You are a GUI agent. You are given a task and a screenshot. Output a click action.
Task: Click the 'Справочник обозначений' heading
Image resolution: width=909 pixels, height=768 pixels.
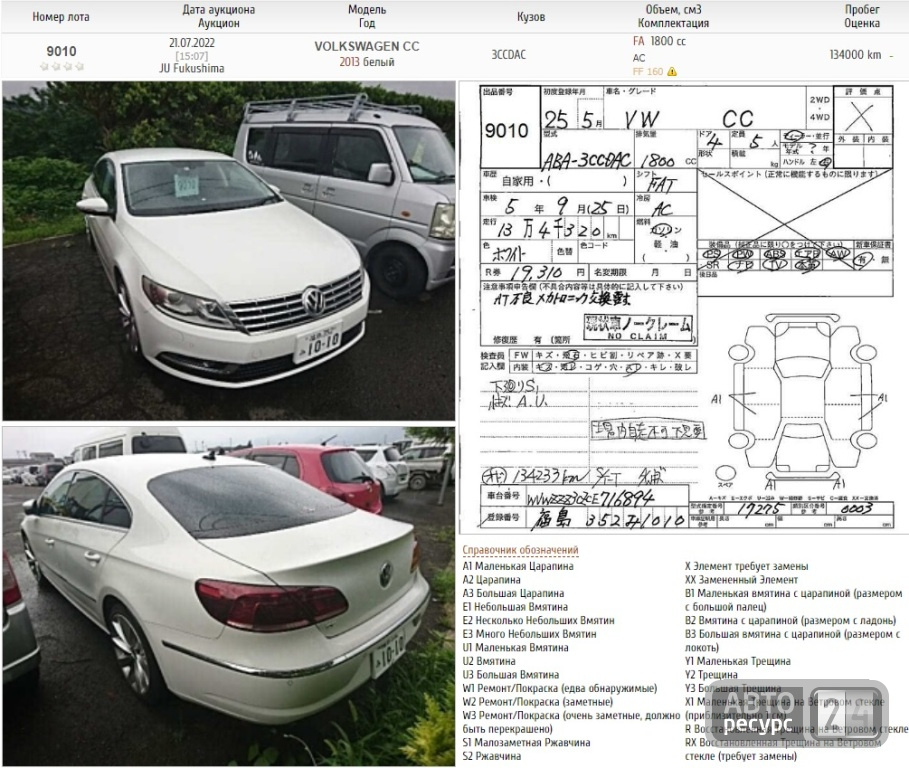point(520,549)
